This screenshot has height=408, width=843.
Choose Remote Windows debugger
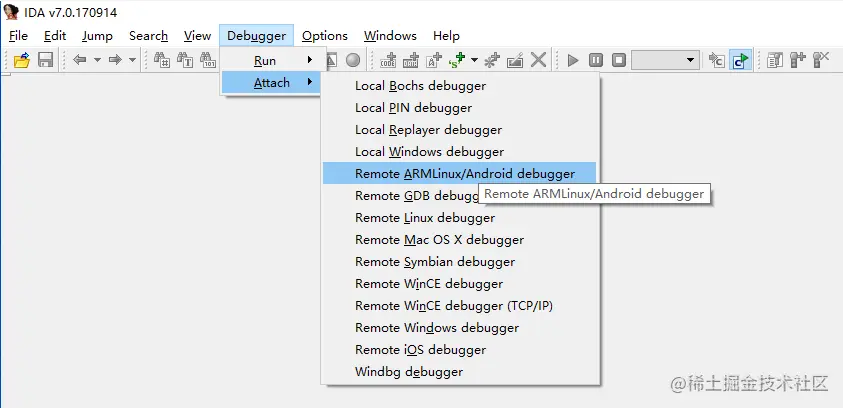460,328
